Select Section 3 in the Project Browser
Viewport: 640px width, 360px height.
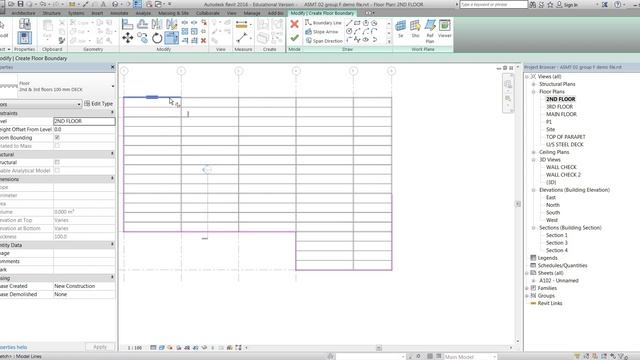[557, 243]
